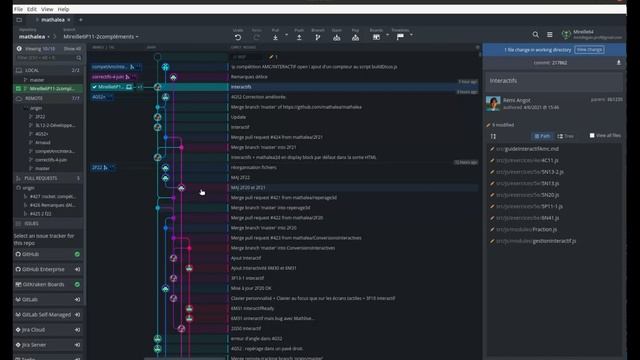Click the sort files icon in commit panel
The height and width of the screenshot is (360, 640).
[x=493, y=136]
